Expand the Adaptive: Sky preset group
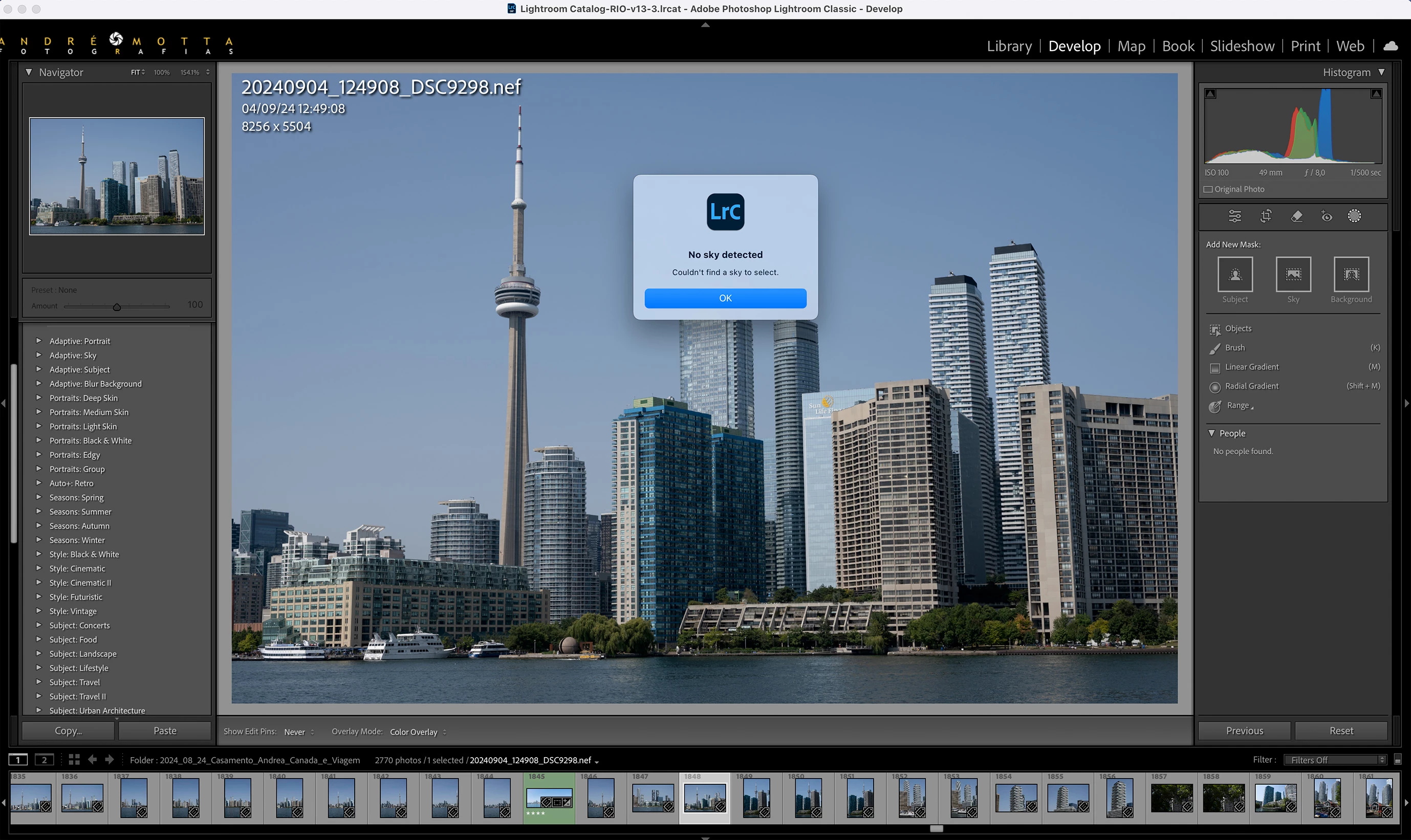The image size is (1411, 840). 38,355
